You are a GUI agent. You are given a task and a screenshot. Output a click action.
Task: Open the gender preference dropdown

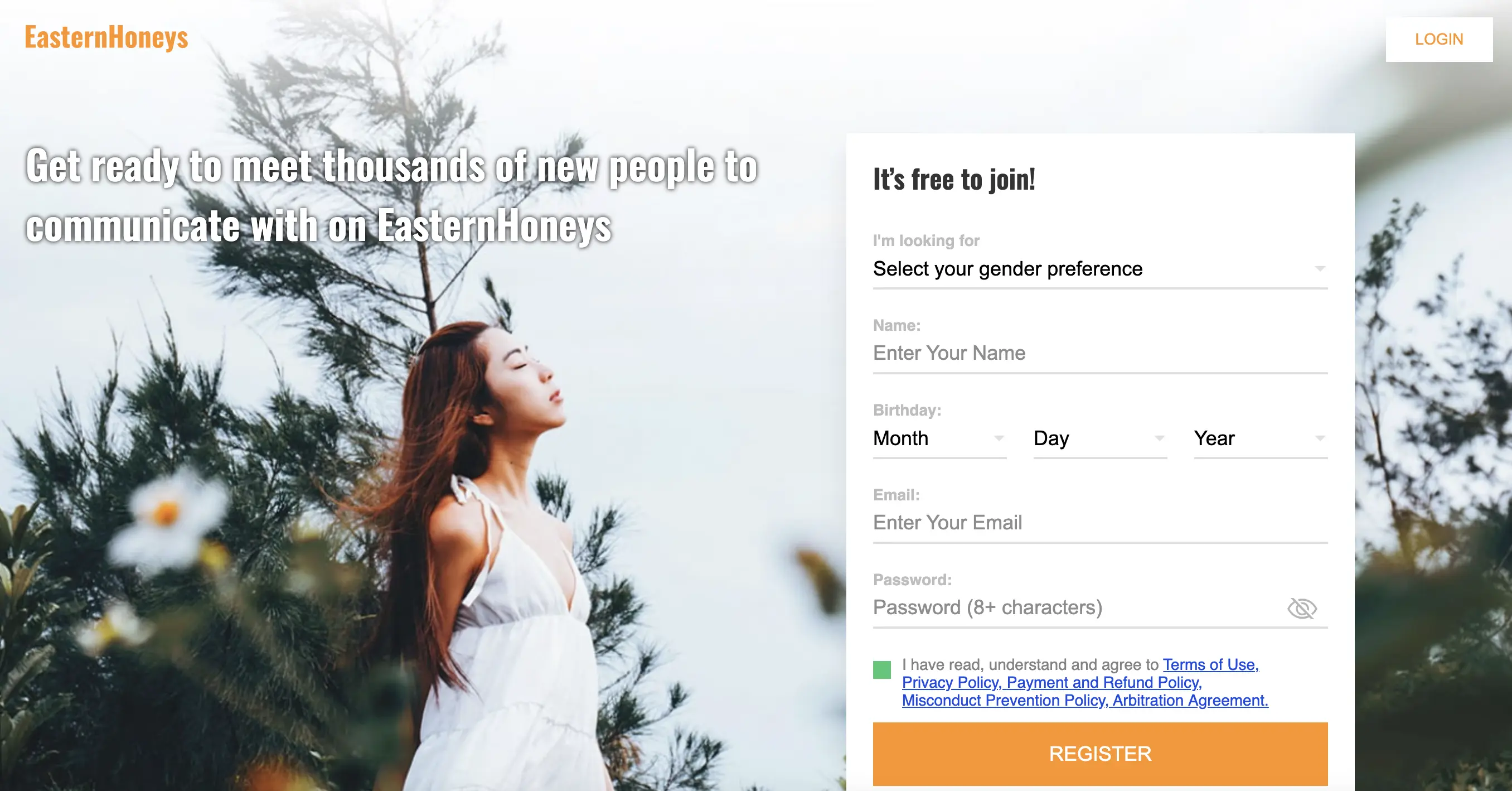coord(1100,269)
